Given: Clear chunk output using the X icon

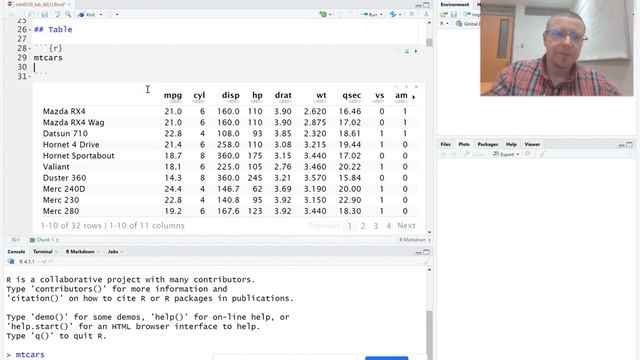Looking at the screenshot, I should click(x=416, y=87).
